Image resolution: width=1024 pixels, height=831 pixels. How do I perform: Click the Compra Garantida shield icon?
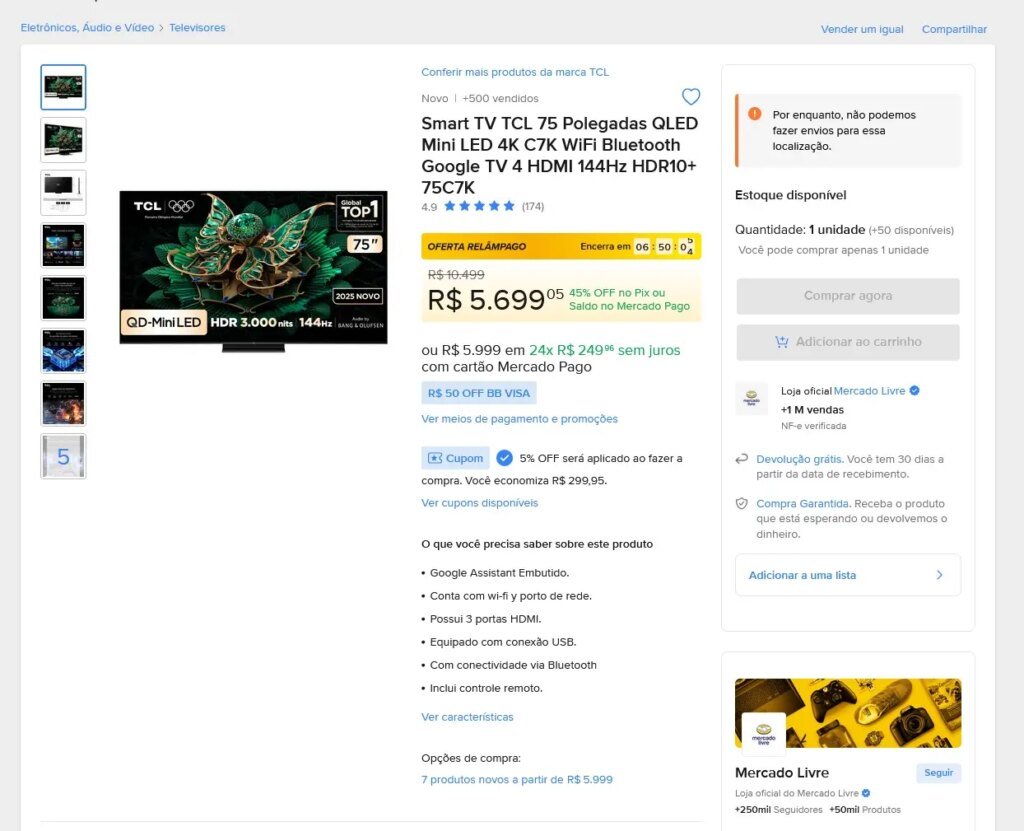coord(741,504)
